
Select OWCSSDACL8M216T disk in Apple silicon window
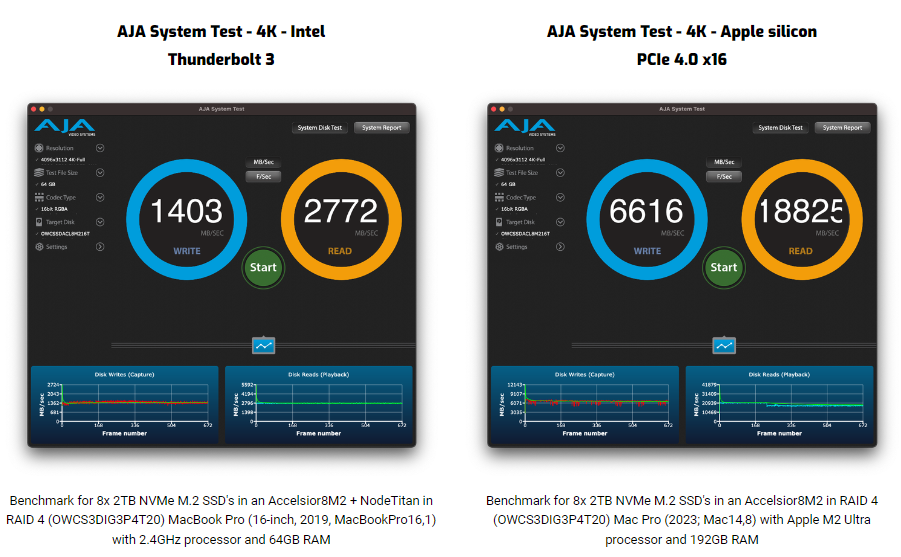tap(525, 234)
